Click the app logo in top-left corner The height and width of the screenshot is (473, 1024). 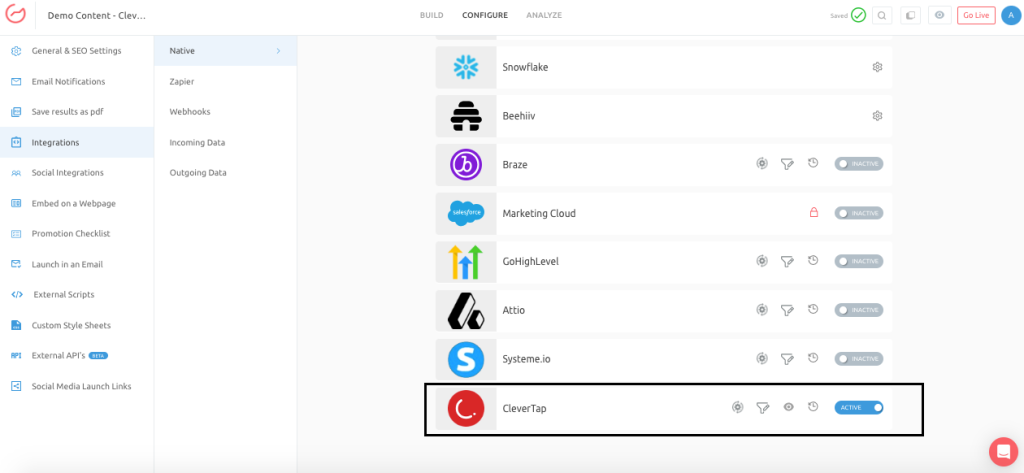(16, 15)
